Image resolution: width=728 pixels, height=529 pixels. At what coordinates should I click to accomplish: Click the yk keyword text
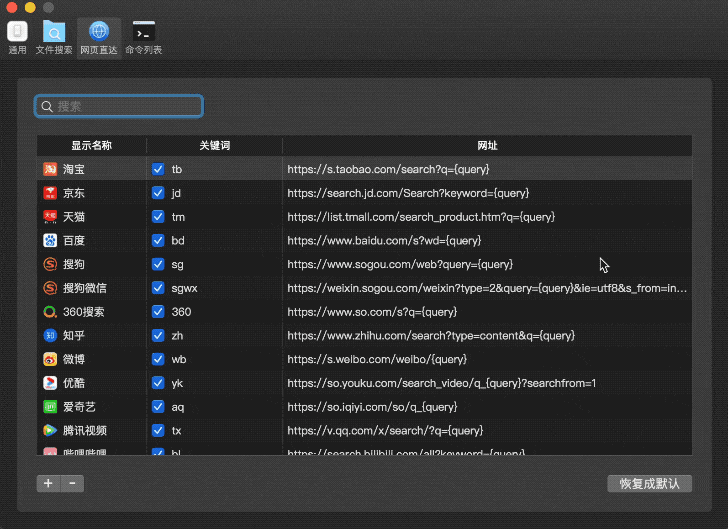[177, 383]
